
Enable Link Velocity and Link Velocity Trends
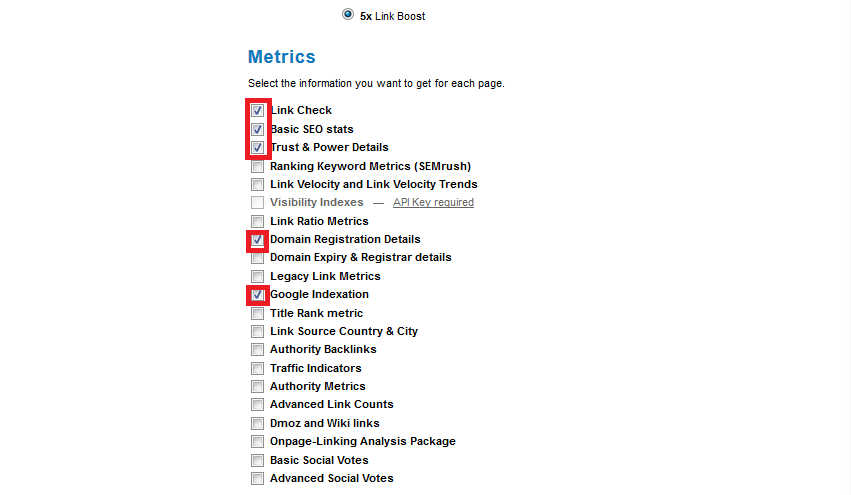pyautogui.click(x=258, y=185)
